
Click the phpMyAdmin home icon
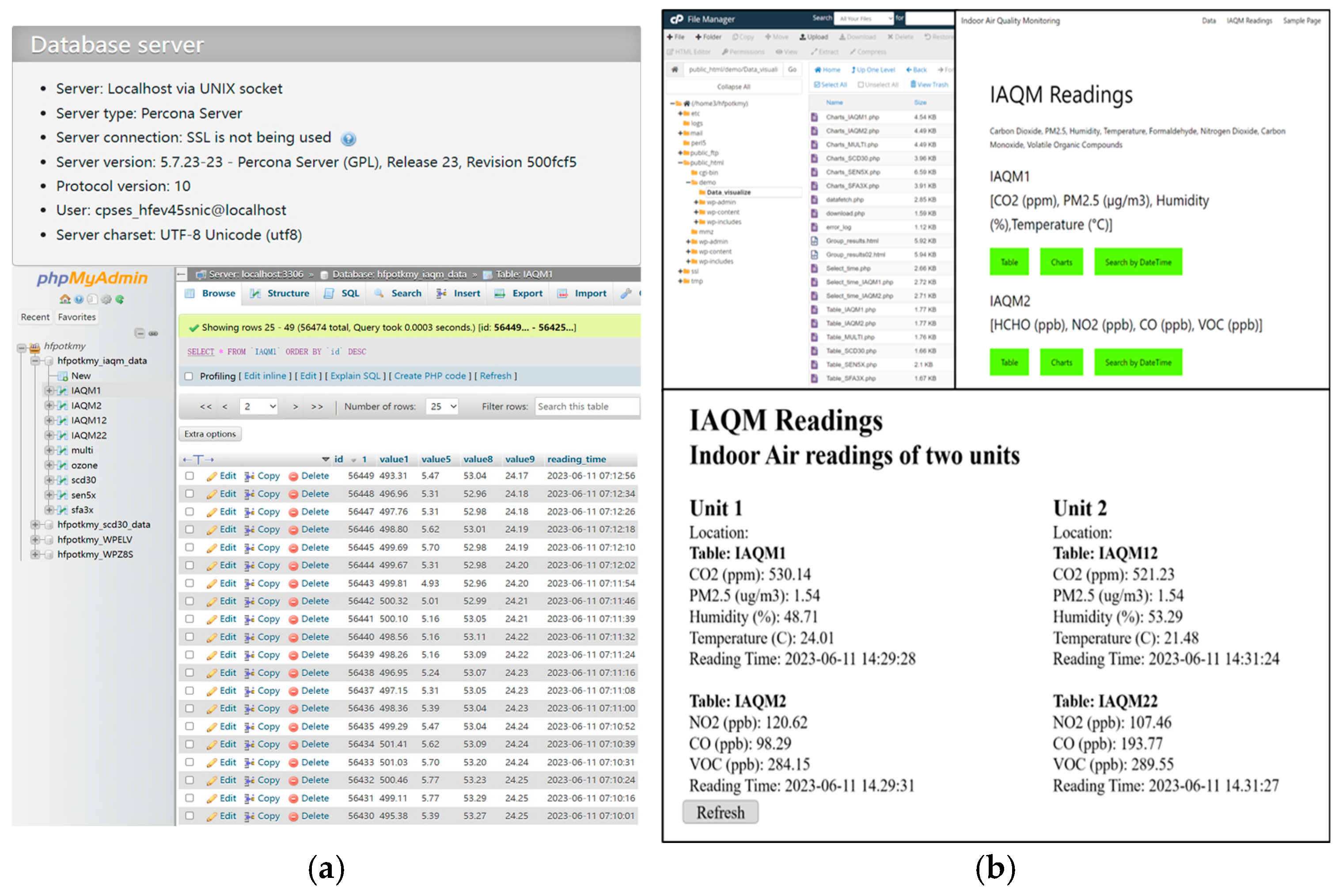coord(65,299)
